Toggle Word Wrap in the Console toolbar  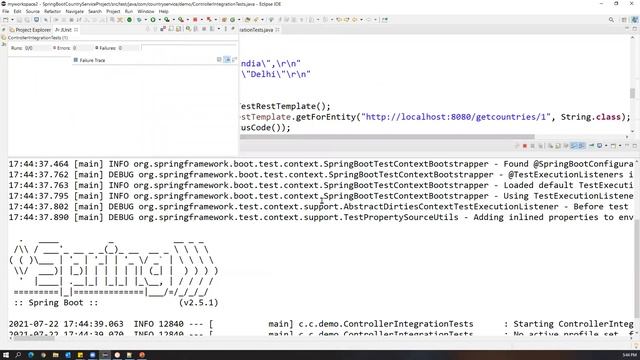(566, 146)
